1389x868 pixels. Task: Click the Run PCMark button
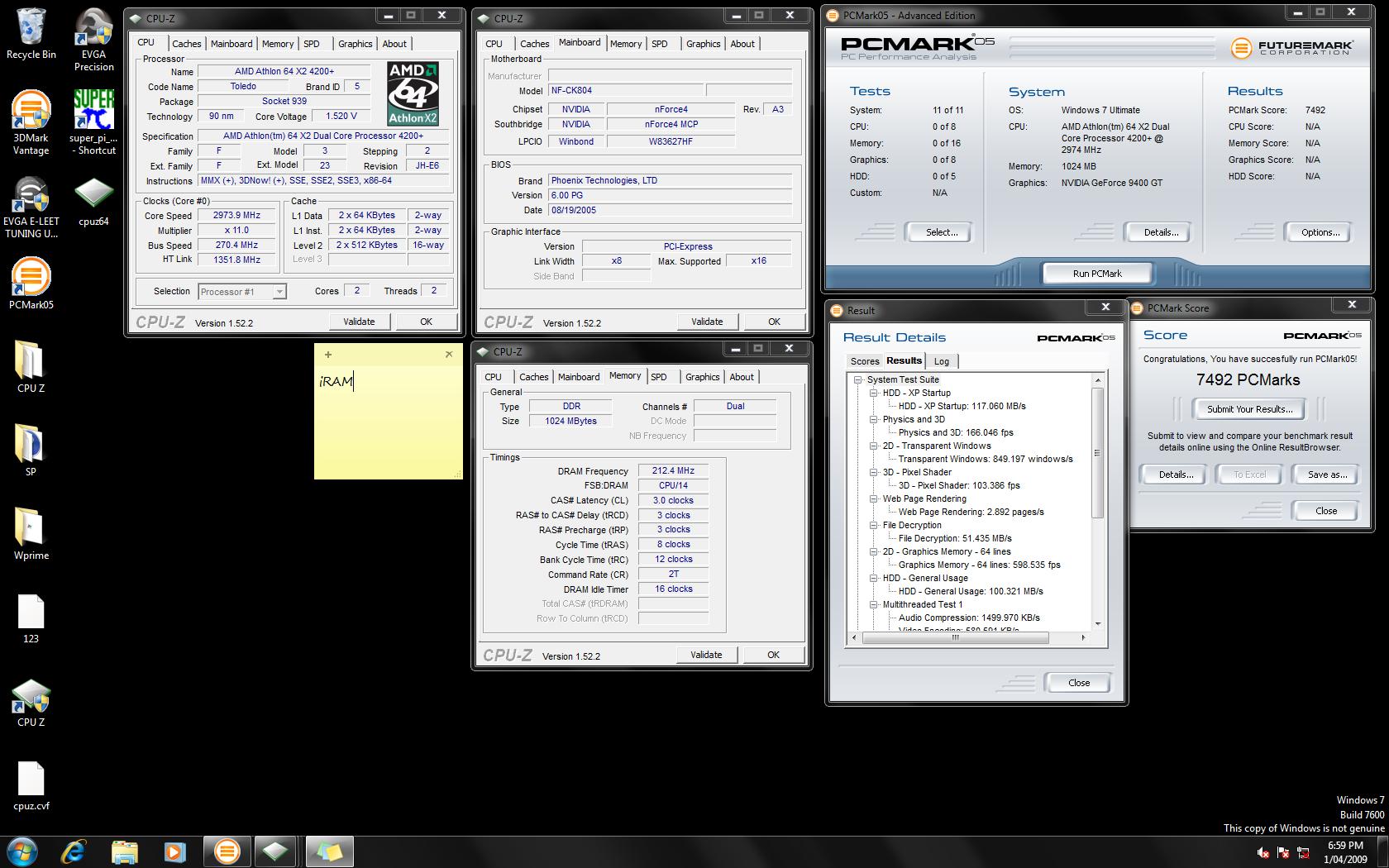pos(1097,274)
